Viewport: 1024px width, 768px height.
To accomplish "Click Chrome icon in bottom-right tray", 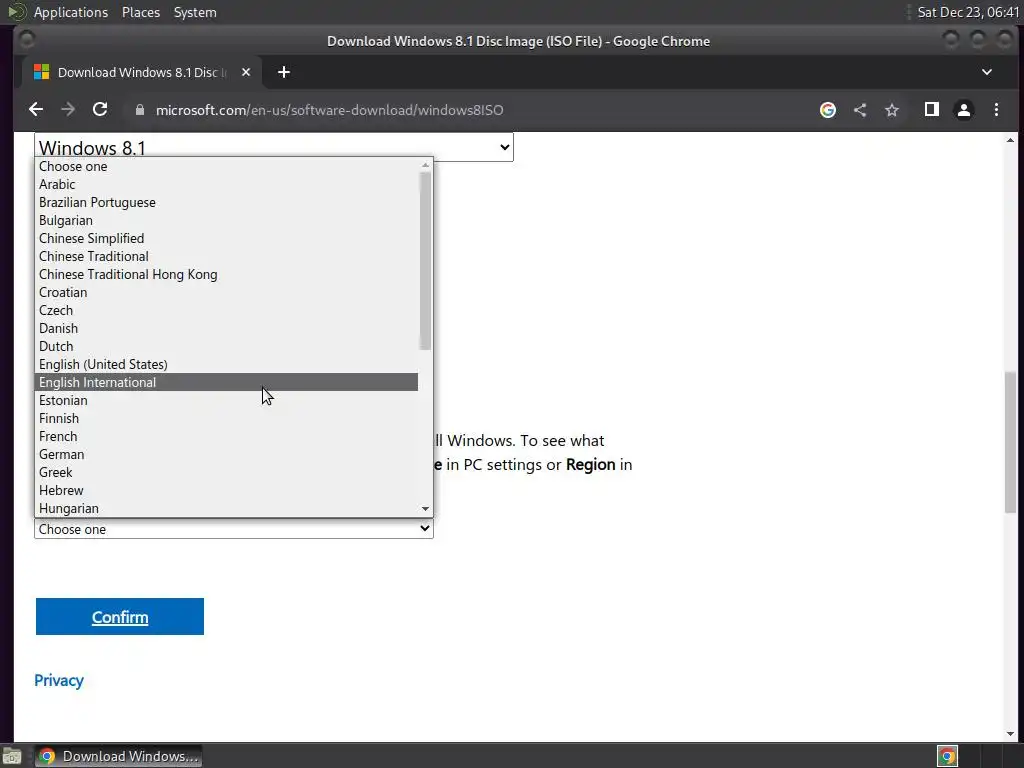I will [947, 756].
